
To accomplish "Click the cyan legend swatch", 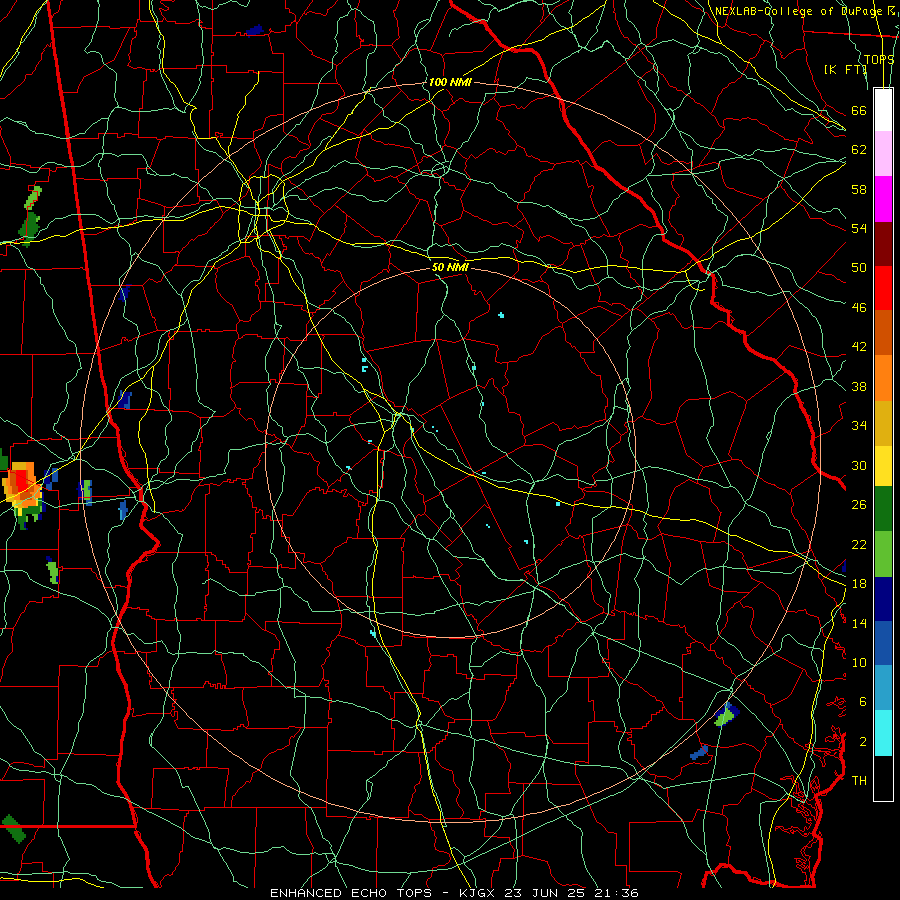I will 883,733.
